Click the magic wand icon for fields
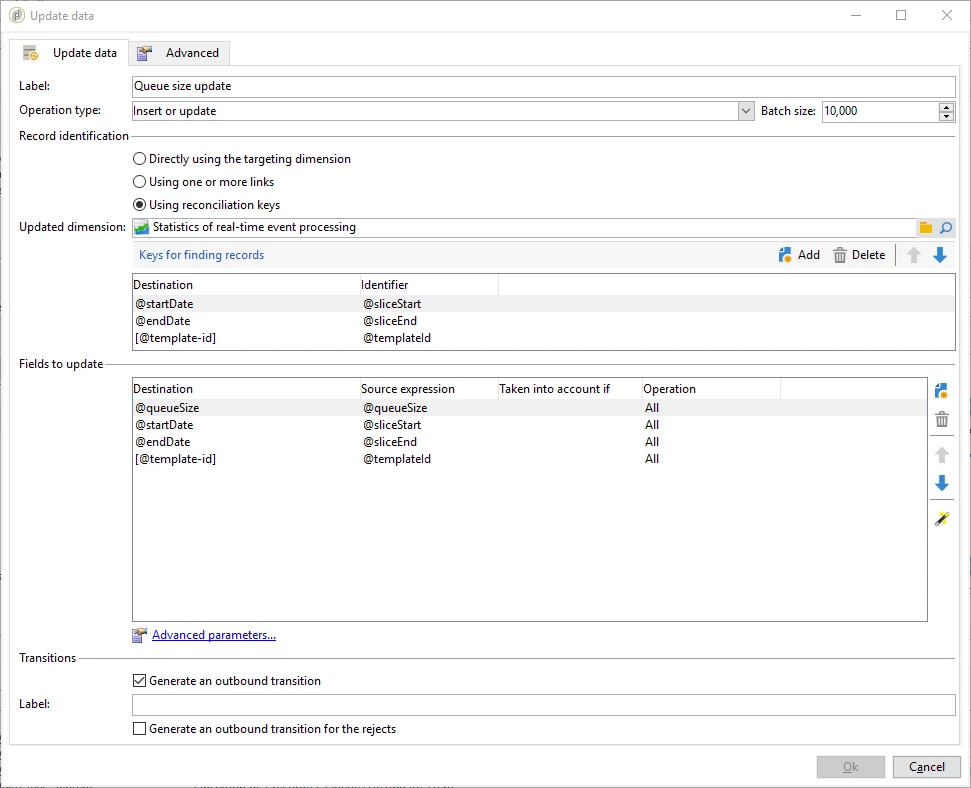The width and height of the screenshot is (971, 788). 942,519
